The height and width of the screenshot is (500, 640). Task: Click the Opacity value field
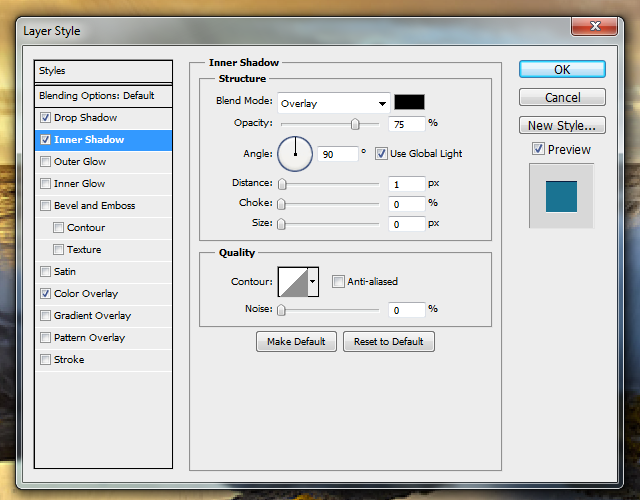(407, 124)
